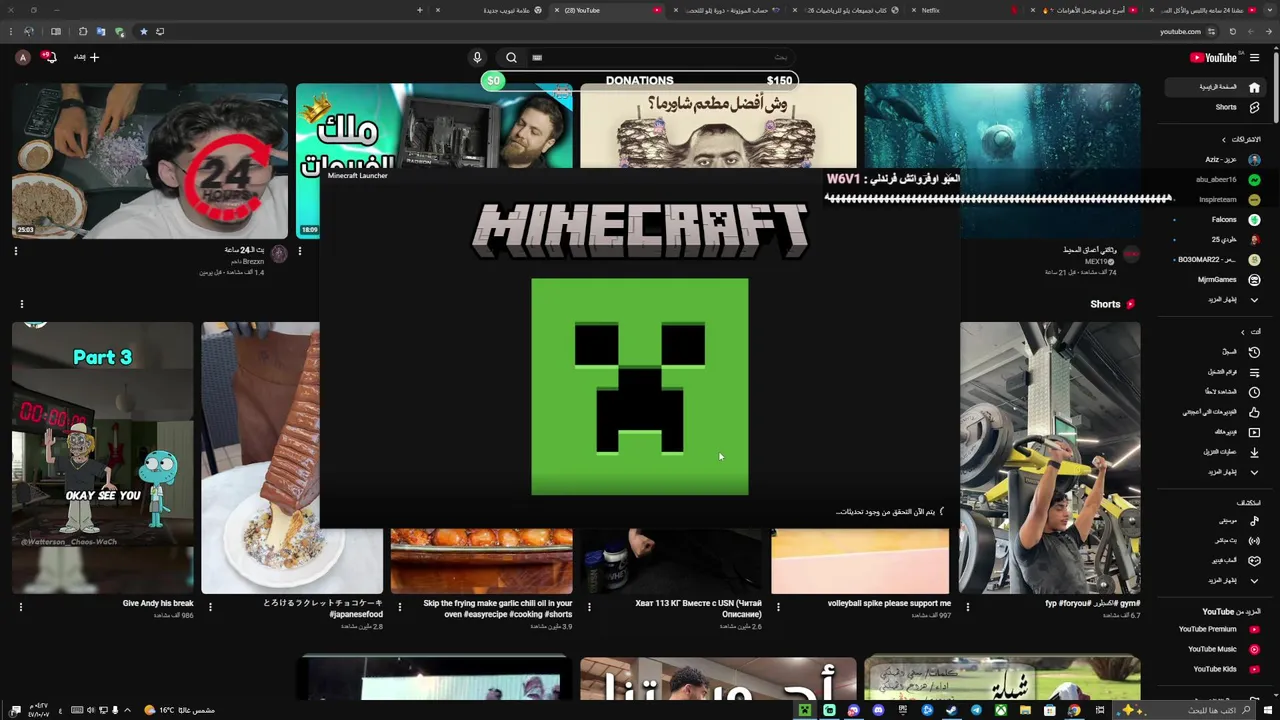
Task: Open the menu above the Shorts shelf
Action: 21,304
